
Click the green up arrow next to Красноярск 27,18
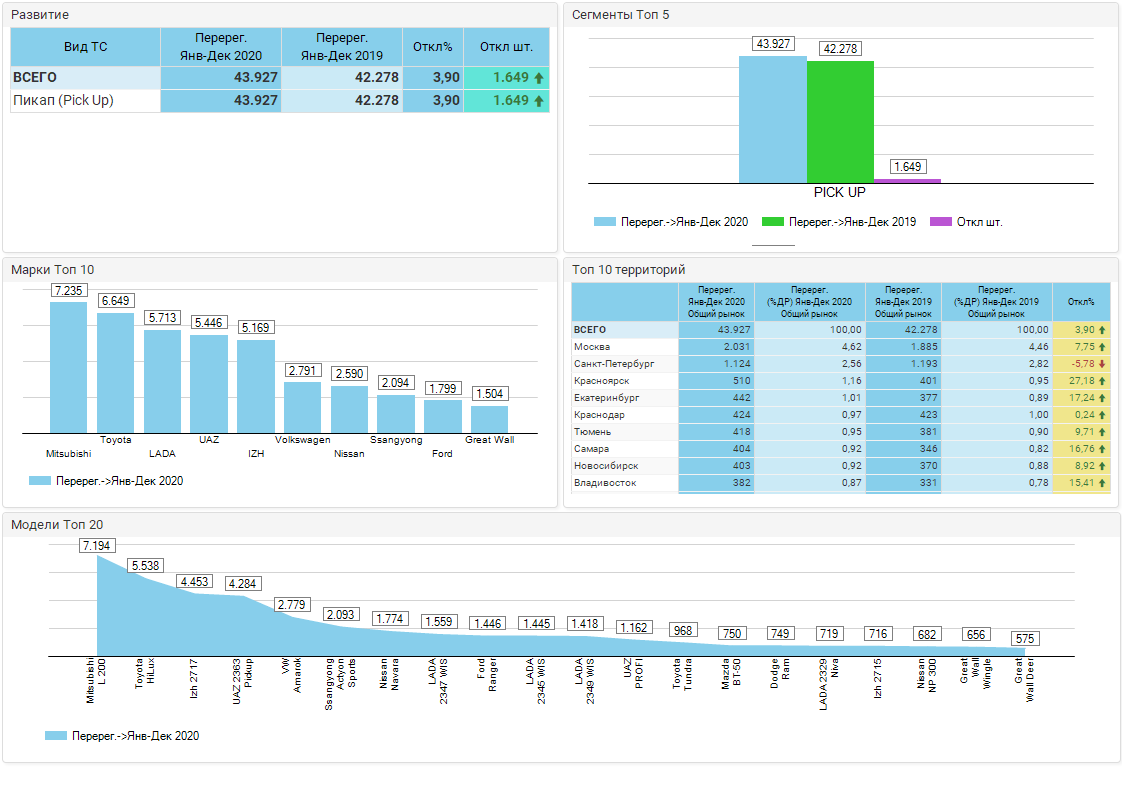point(1102,381)
